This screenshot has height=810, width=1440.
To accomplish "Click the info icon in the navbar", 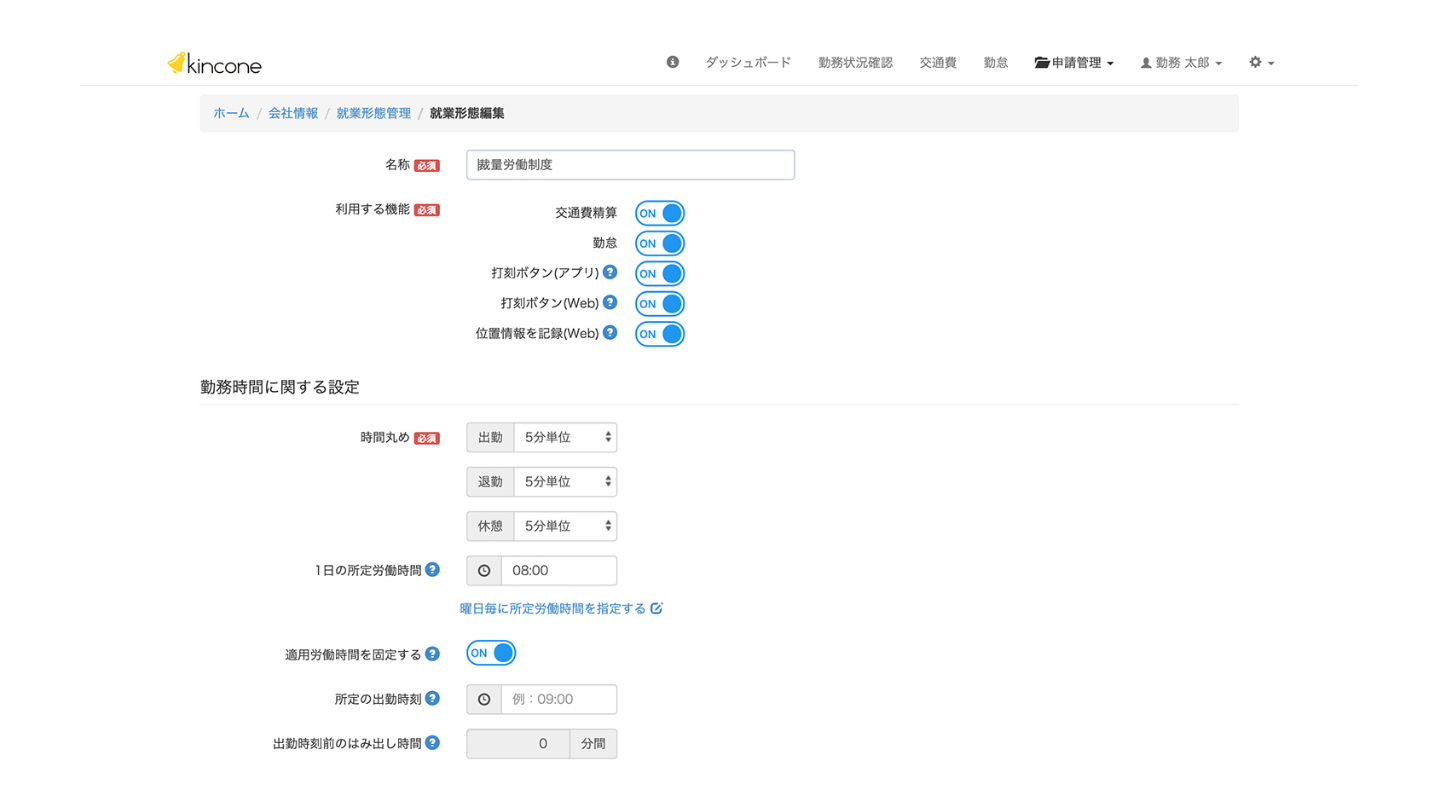I will (673, 62).
